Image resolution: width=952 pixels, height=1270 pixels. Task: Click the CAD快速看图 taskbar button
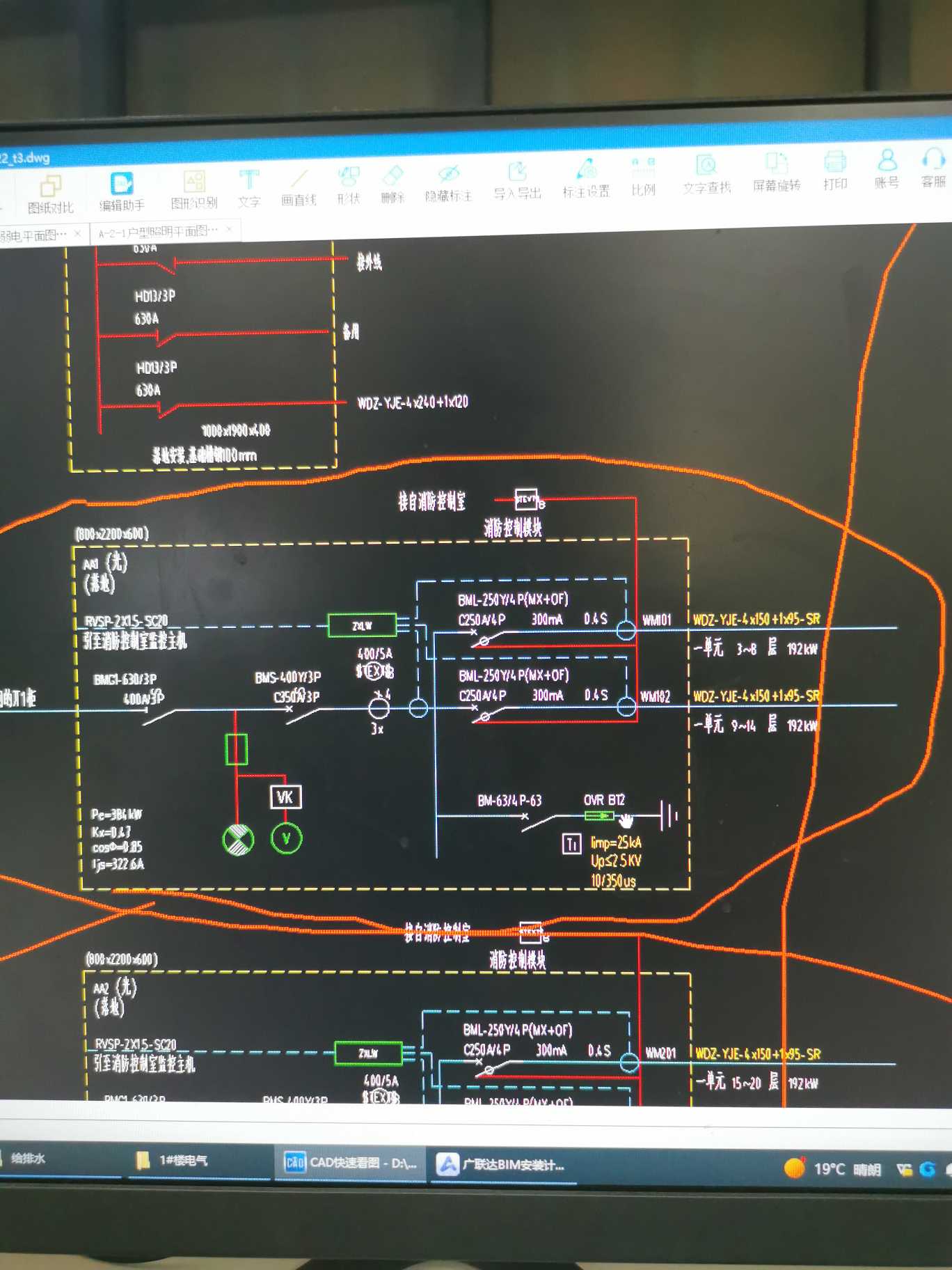click(350, 1163)
